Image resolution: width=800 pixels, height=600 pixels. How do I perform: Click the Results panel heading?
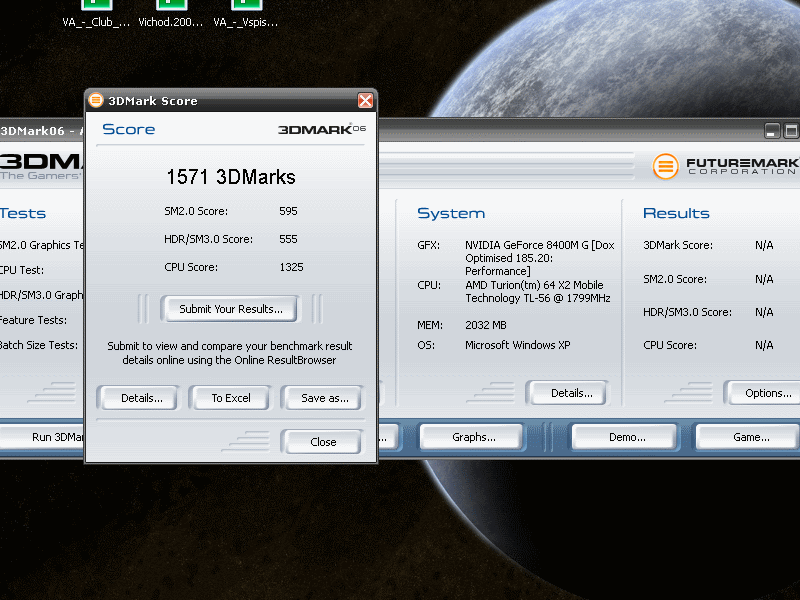click(x=676, y=213)
